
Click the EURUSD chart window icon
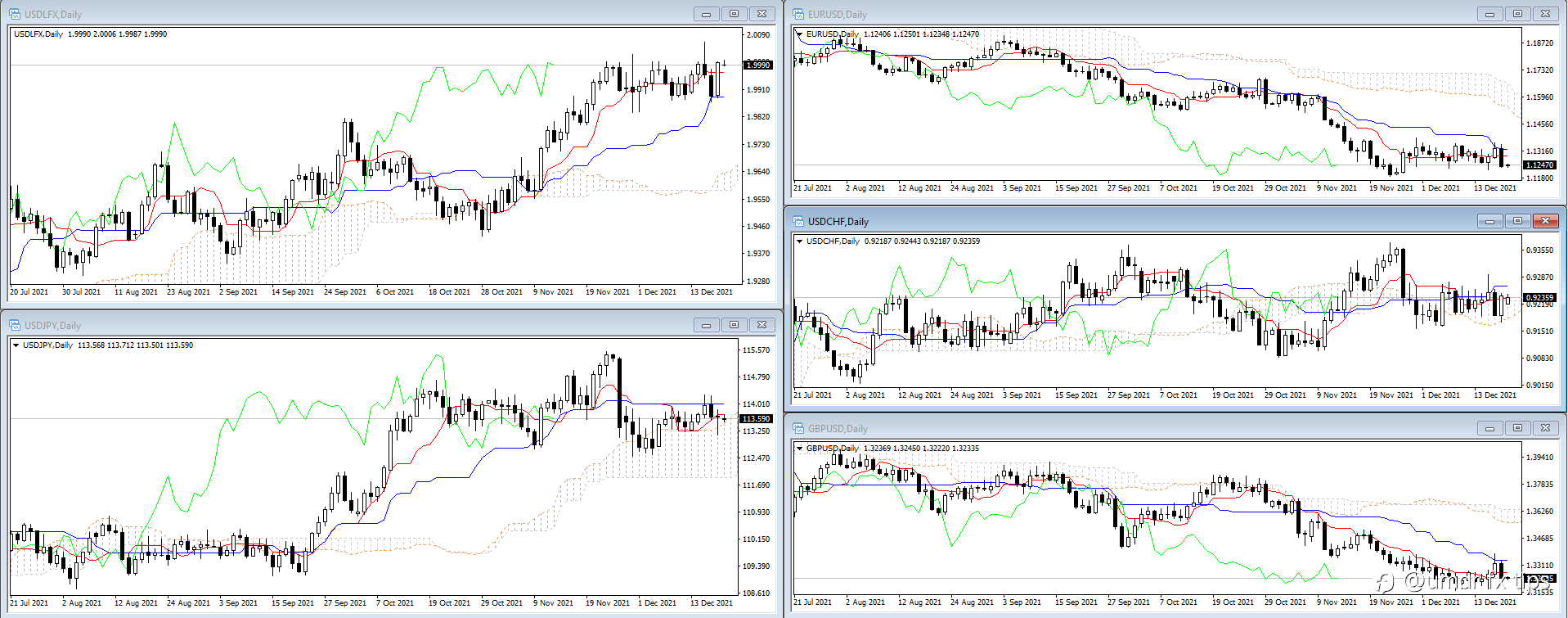(x=798, y=14)
